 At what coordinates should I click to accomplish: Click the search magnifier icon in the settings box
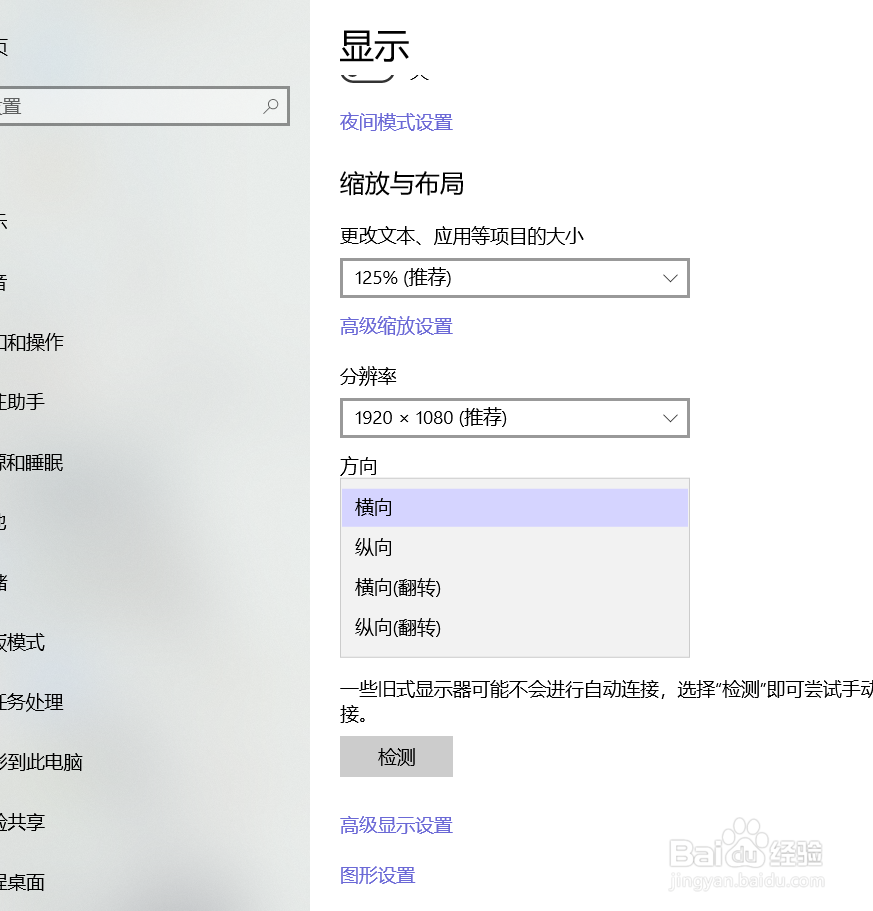pos(271,106)
